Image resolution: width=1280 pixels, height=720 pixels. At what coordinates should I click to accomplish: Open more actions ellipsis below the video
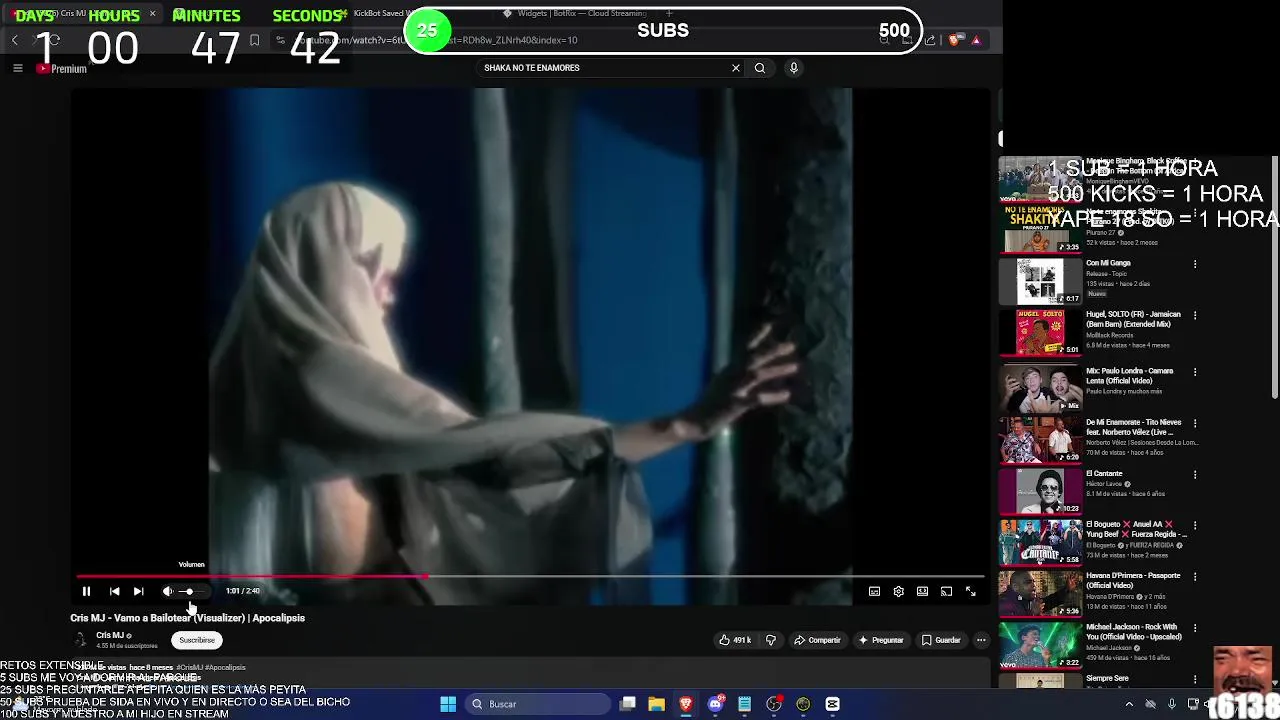pos(981,640)
